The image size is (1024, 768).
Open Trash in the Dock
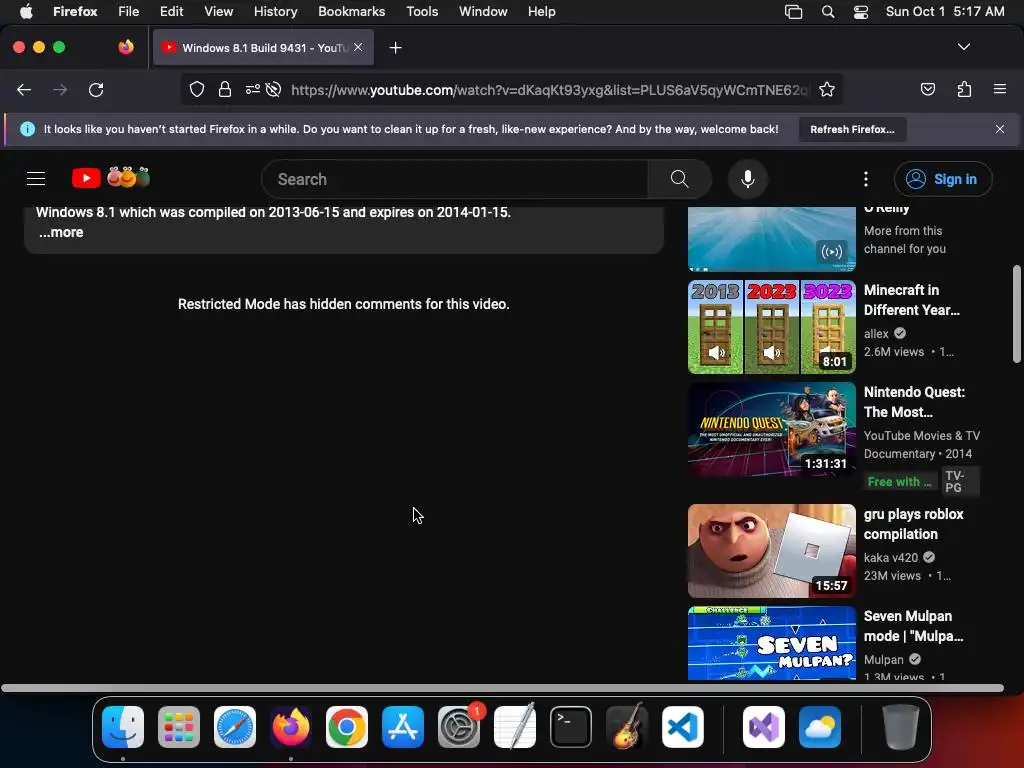tap(901, 727)
